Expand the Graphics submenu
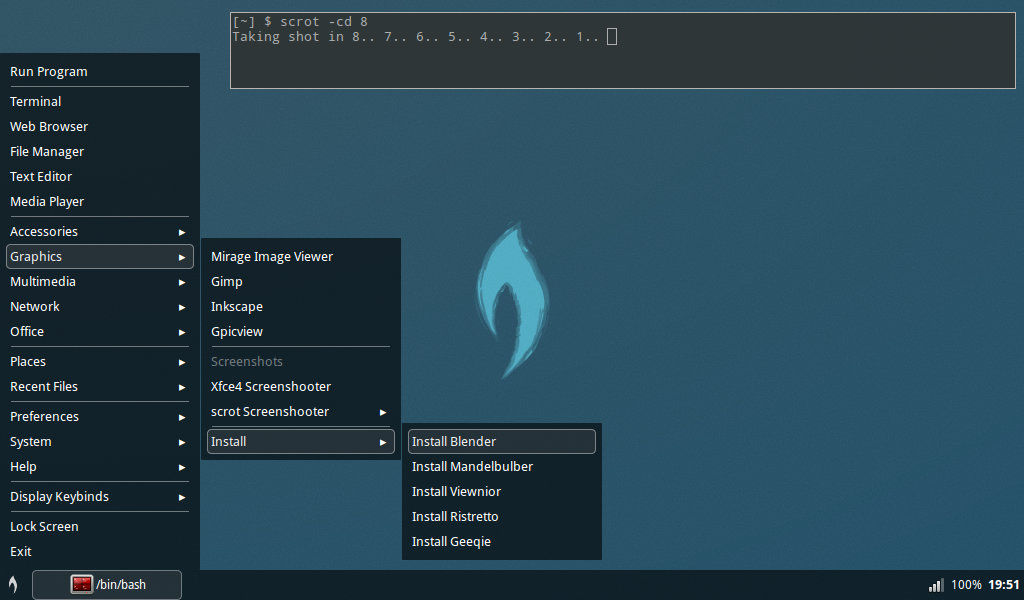 [99, 257]
